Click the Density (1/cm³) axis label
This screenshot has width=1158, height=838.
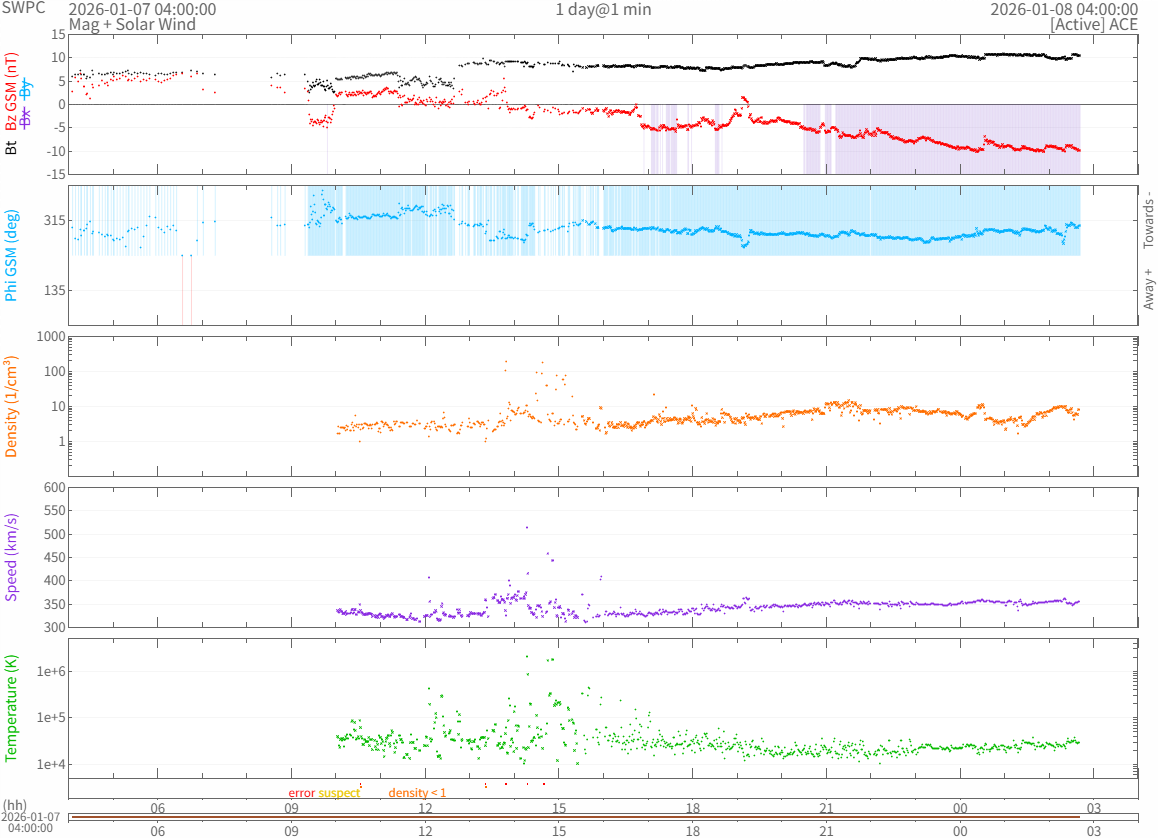pyautogui.click(x=12, y=407)
